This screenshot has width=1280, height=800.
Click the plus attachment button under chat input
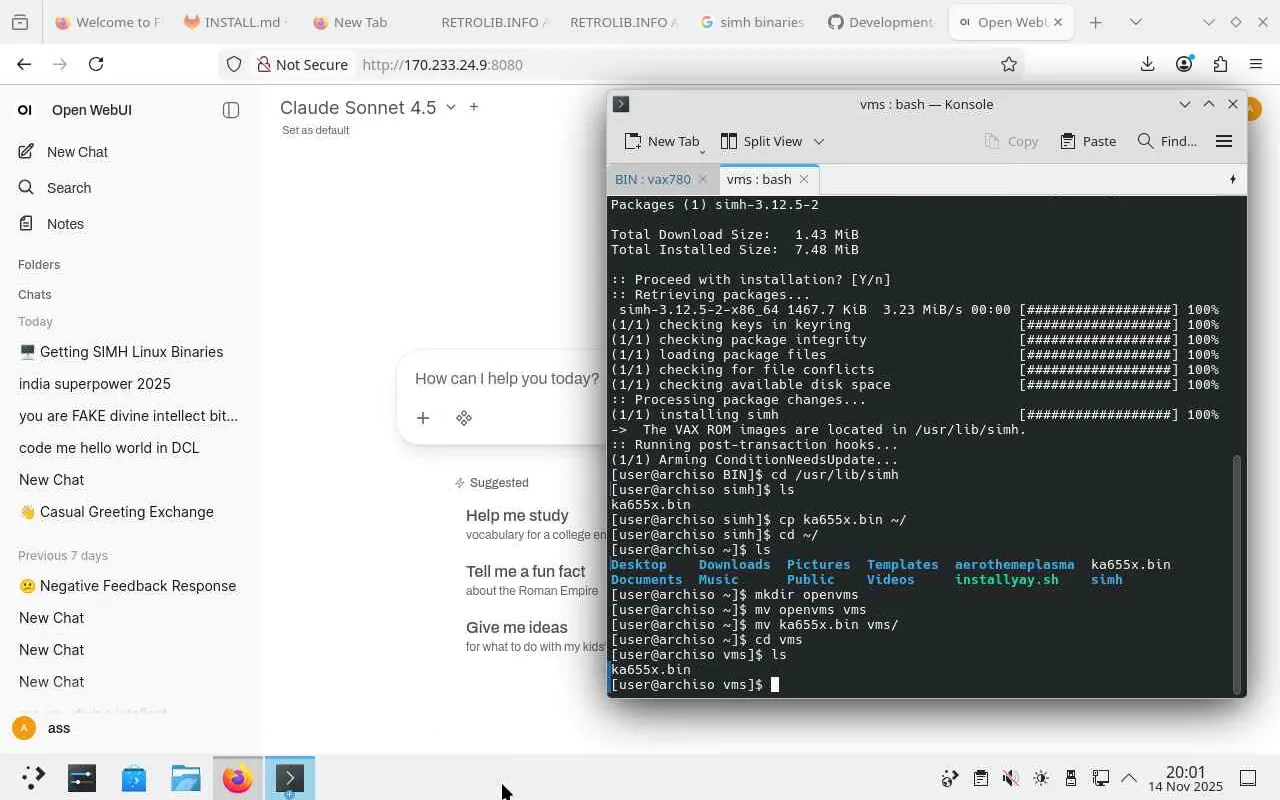click(x=423, y=418)
